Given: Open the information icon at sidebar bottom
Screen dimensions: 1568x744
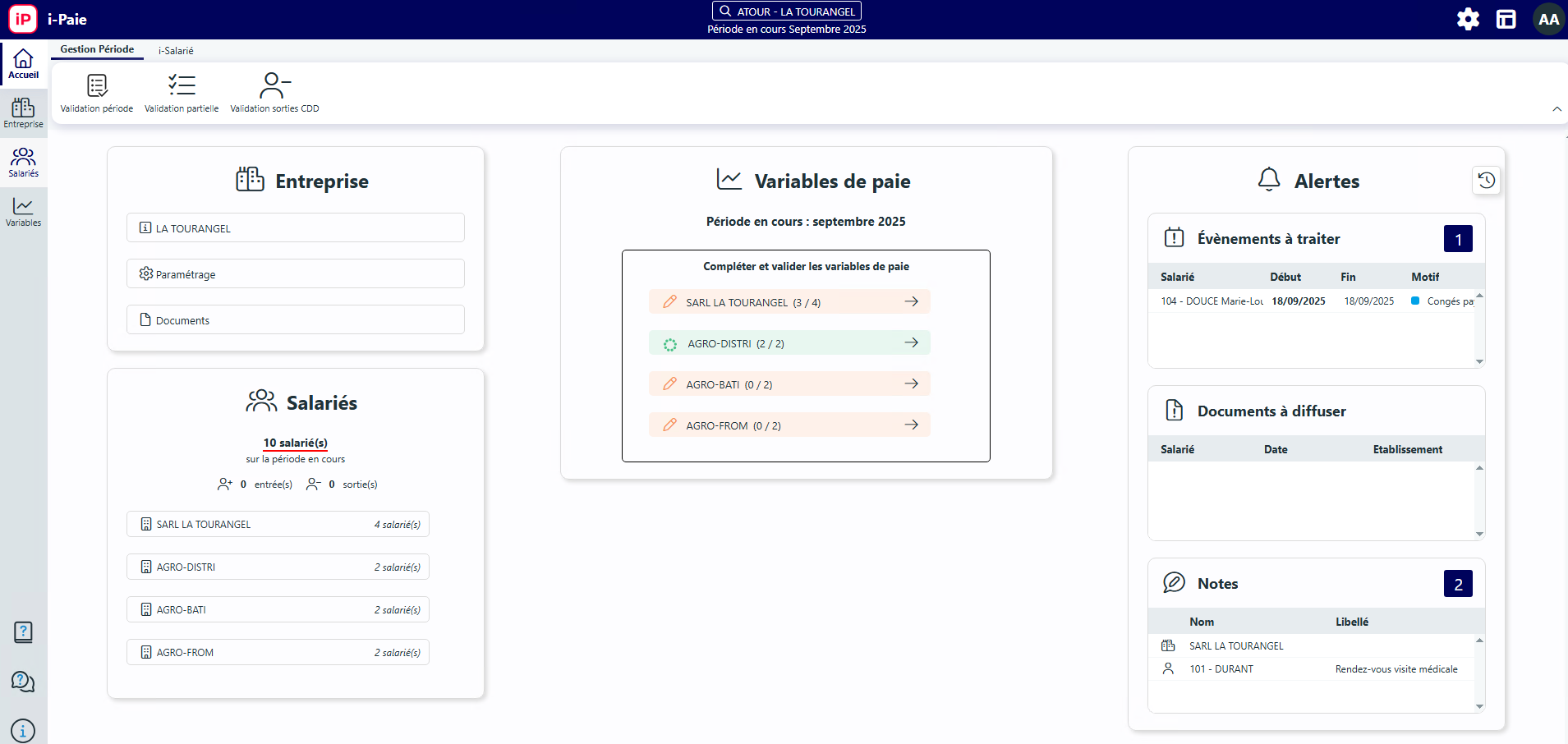Looking at the screenshot, I should coord(23,730).
